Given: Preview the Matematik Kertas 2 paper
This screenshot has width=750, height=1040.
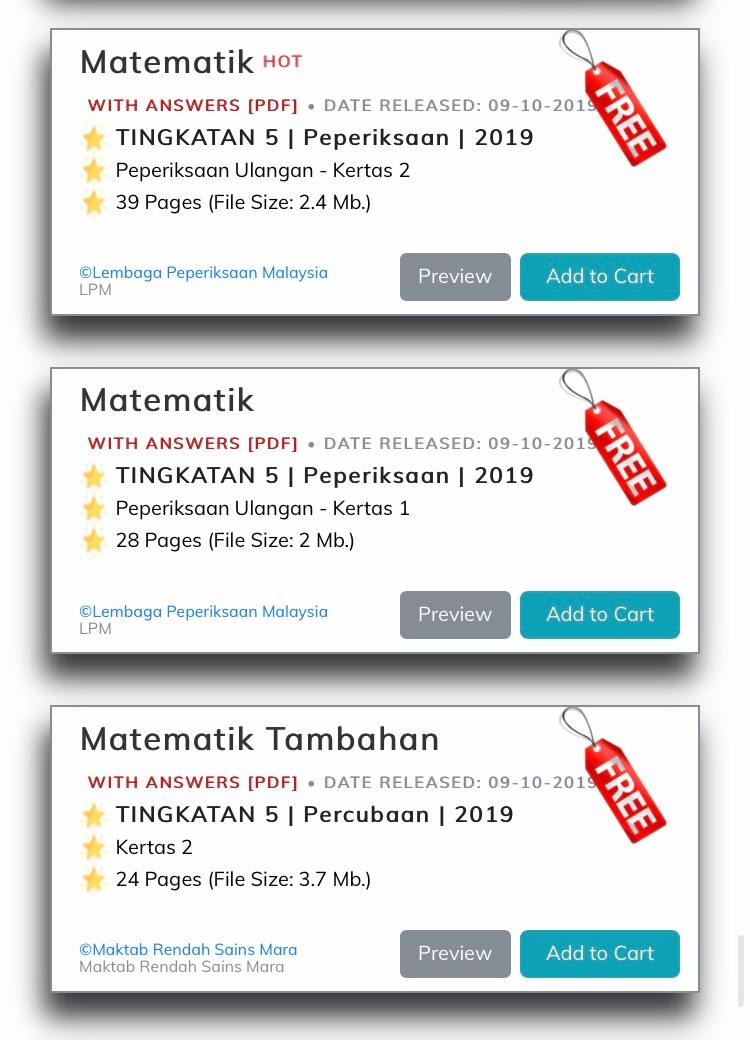Looking at the screenshot, I should coord(455,277).
